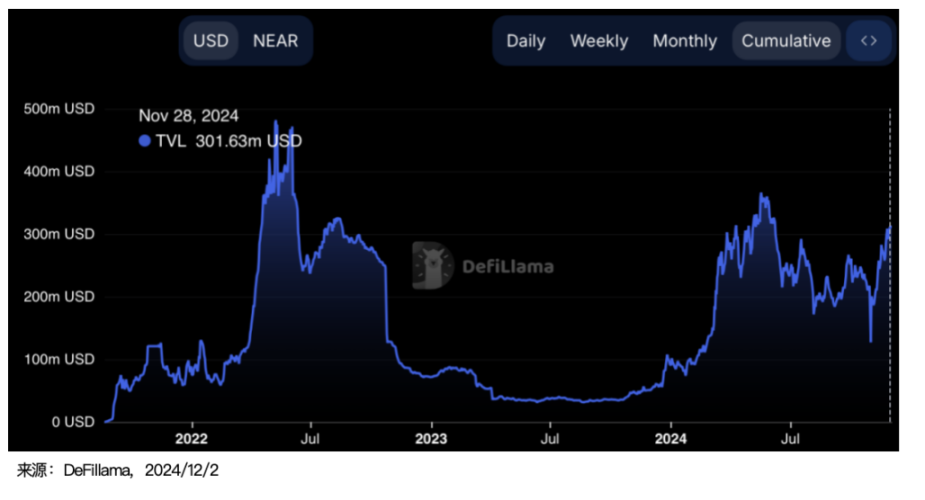
Task: Click the 2022 x-axis marker
Action: point(190,438)
